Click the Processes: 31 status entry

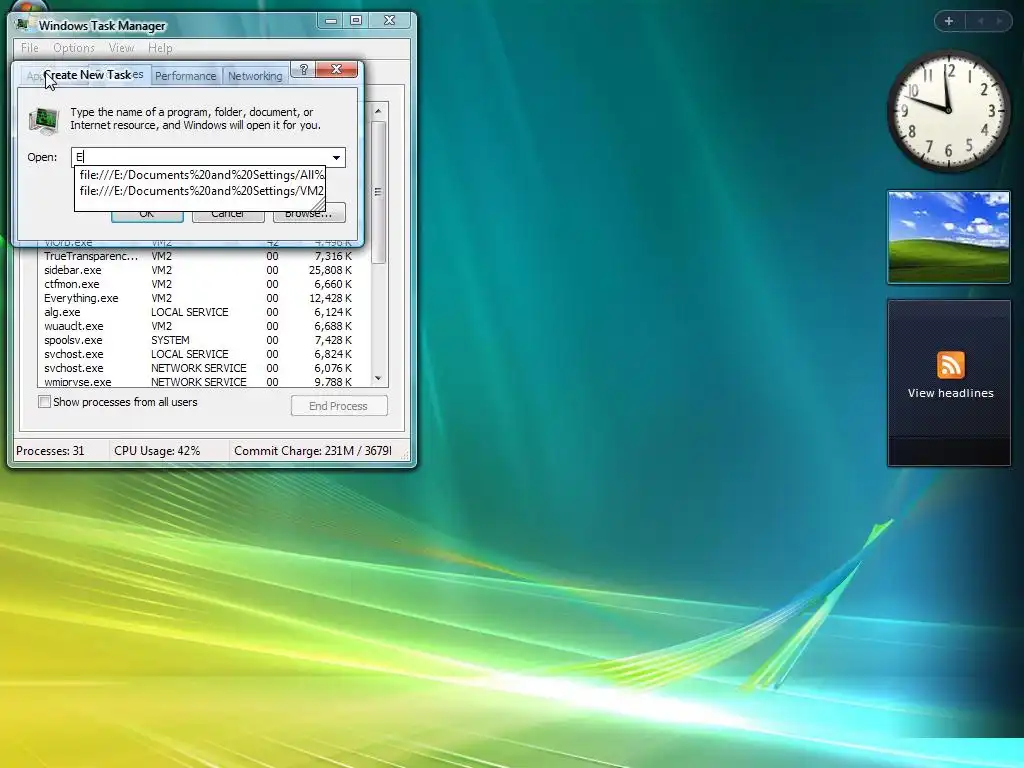50,451
